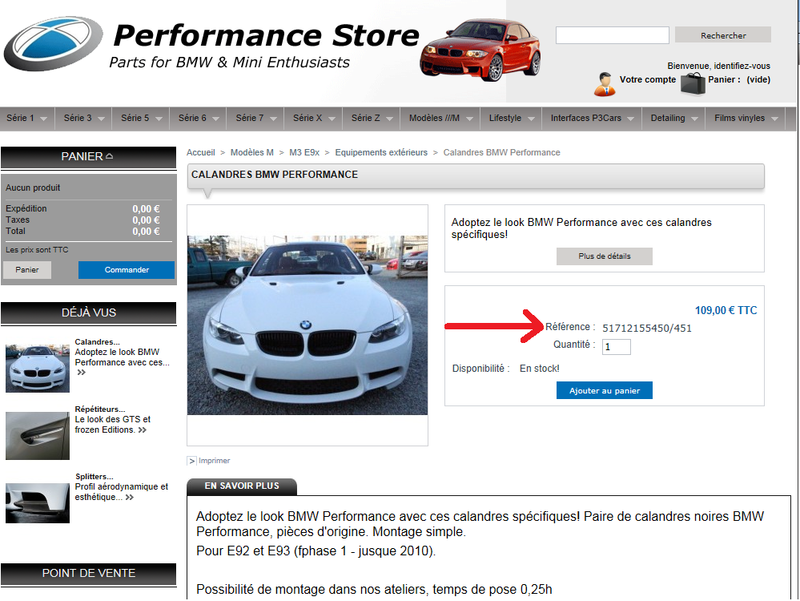Click the Calandres... title link in sidebar
The image size is (800, 601).
pyautogui.click(x=97, y=342)
